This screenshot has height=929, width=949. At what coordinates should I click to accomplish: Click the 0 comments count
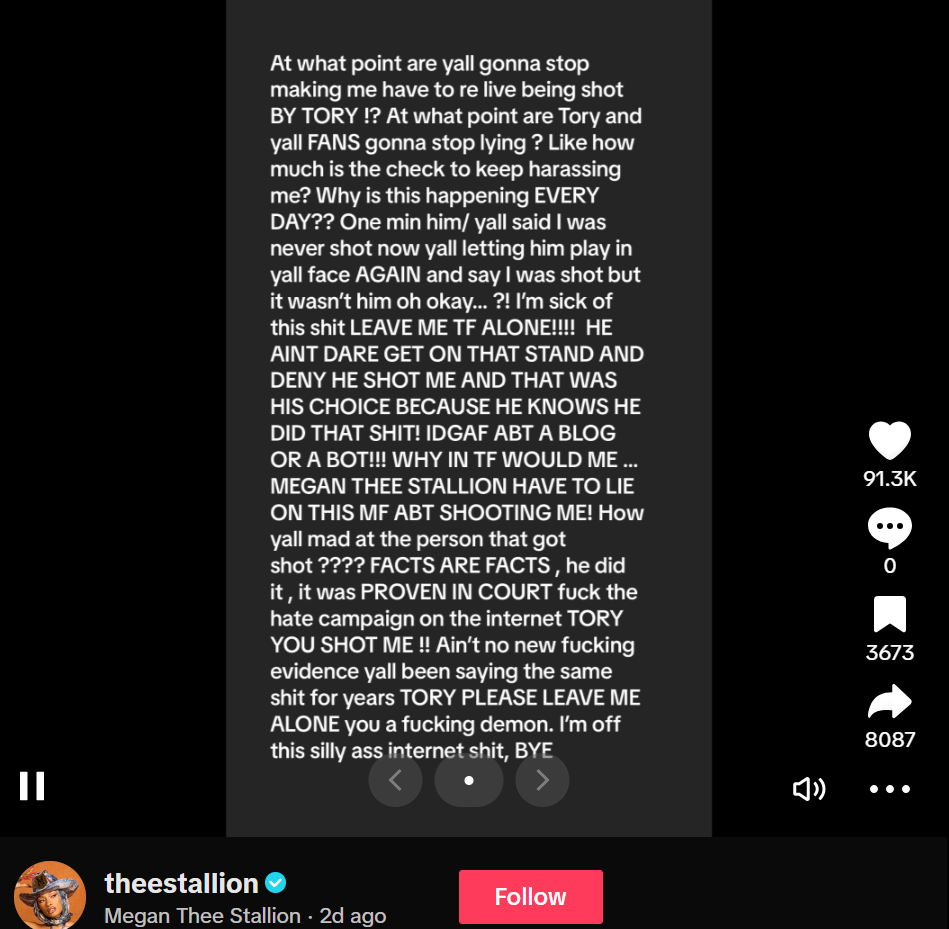click(889, 565)
